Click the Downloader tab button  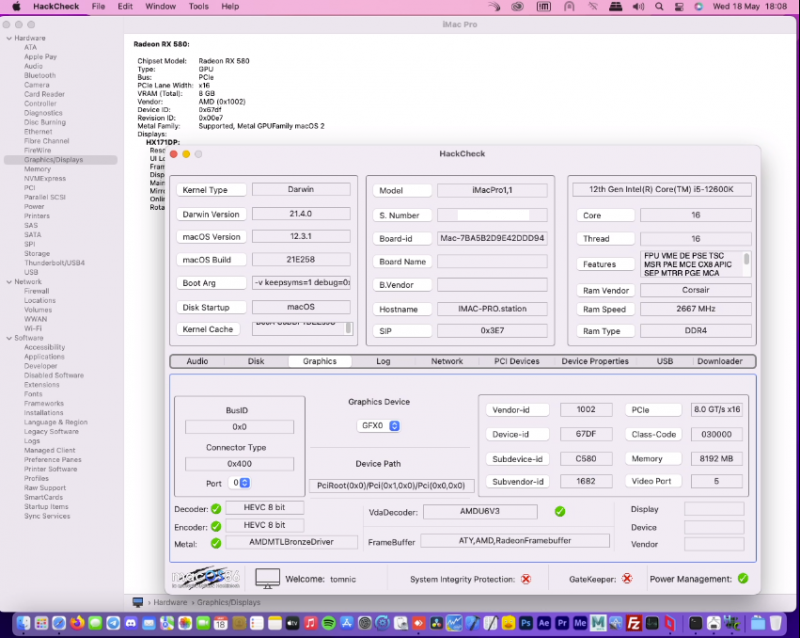click(x=720, y=361)
